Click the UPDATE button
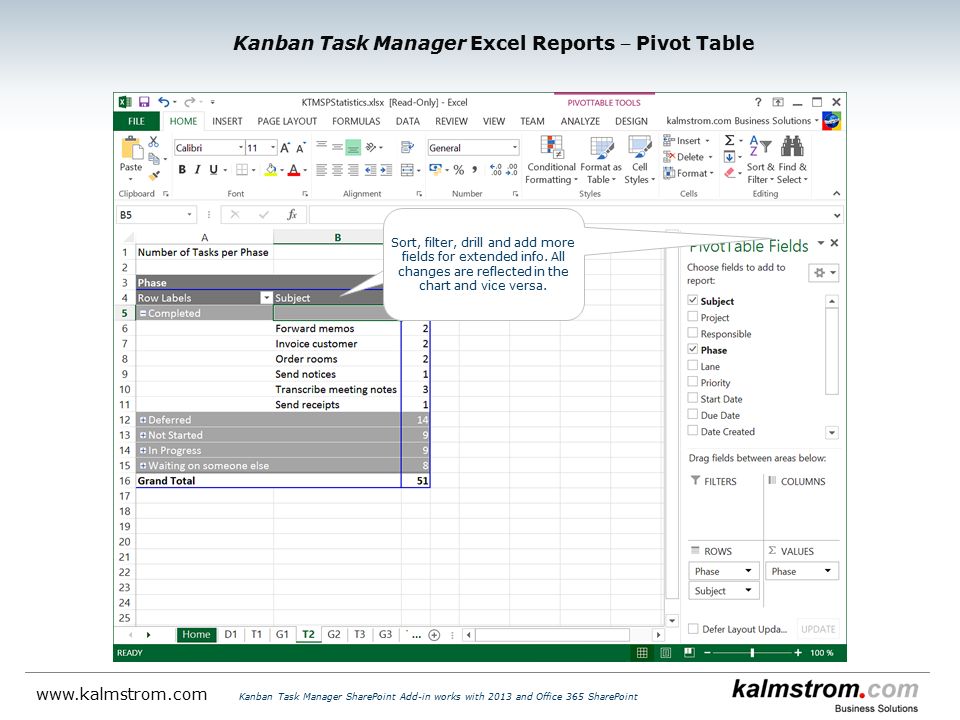Viewport: 960px width, 720px height. 818,629
